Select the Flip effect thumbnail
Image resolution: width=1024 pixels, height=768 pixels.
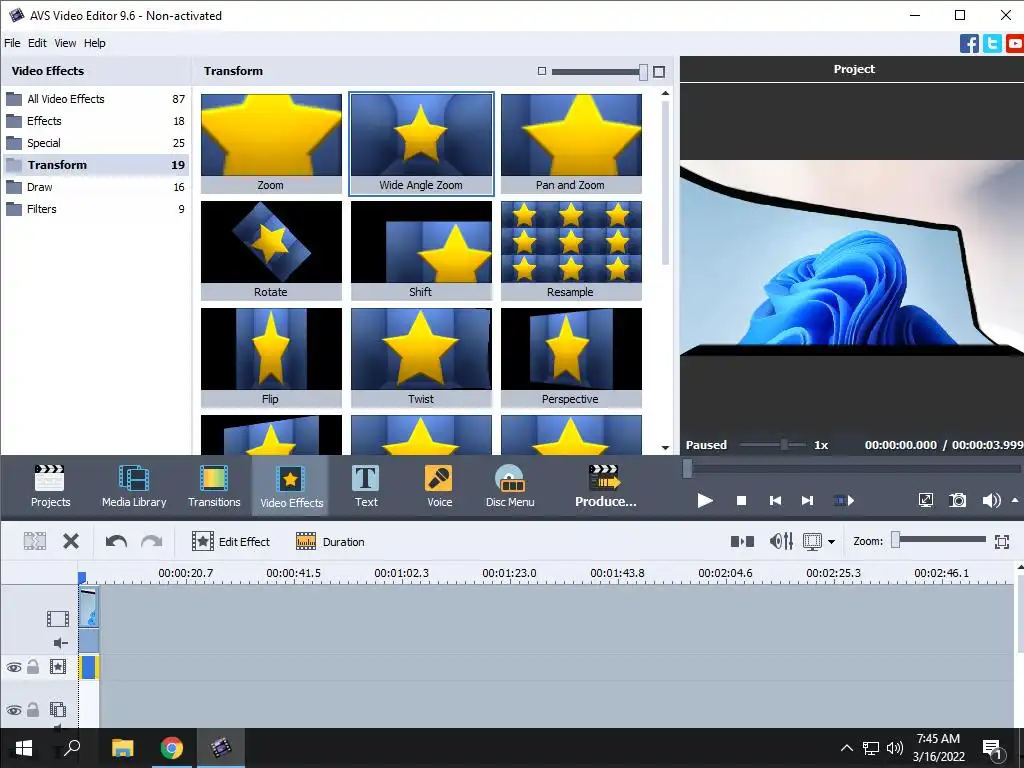271,357
